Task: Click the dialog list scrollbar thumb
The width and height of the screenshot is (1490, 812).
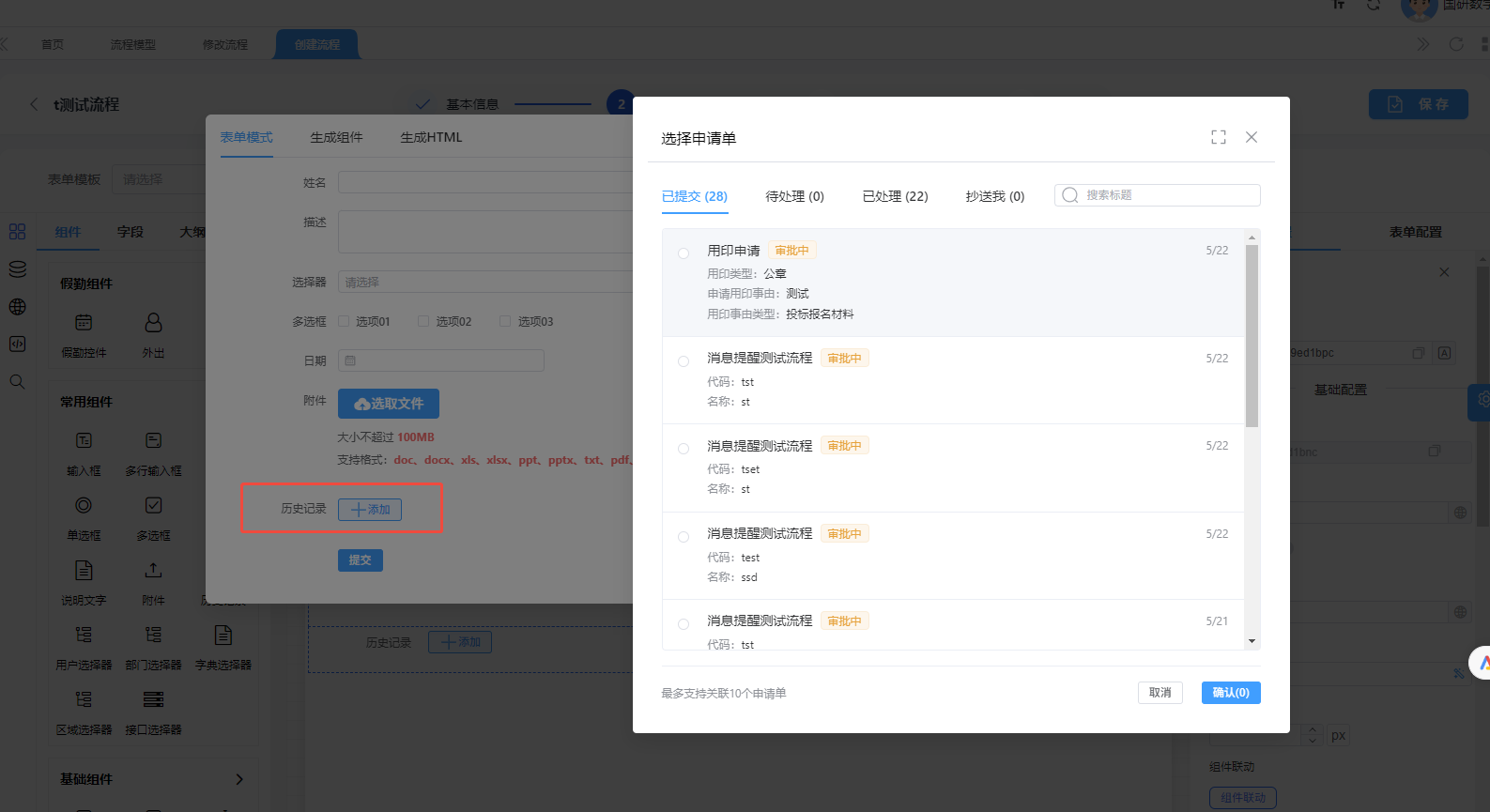Action: 1252,336
